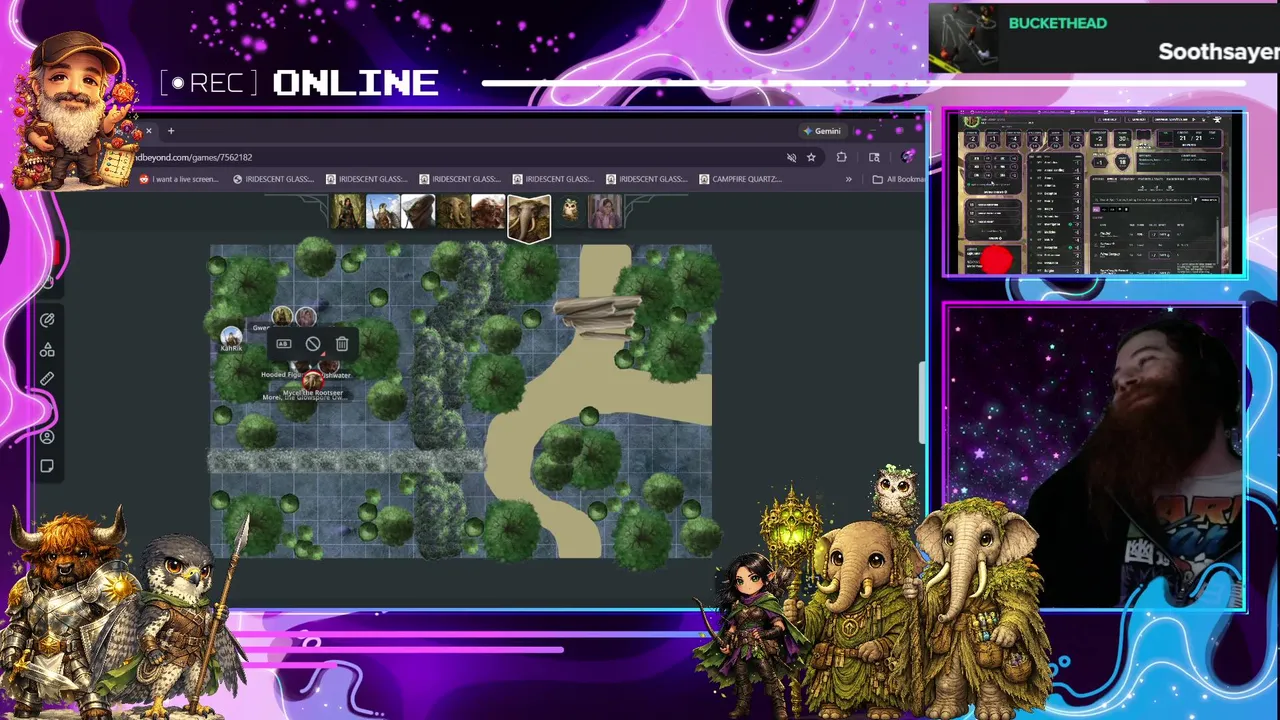Screen dimensions: 1280x720
Task: Click the Hooded Figure token label
Action: (282, 375)
